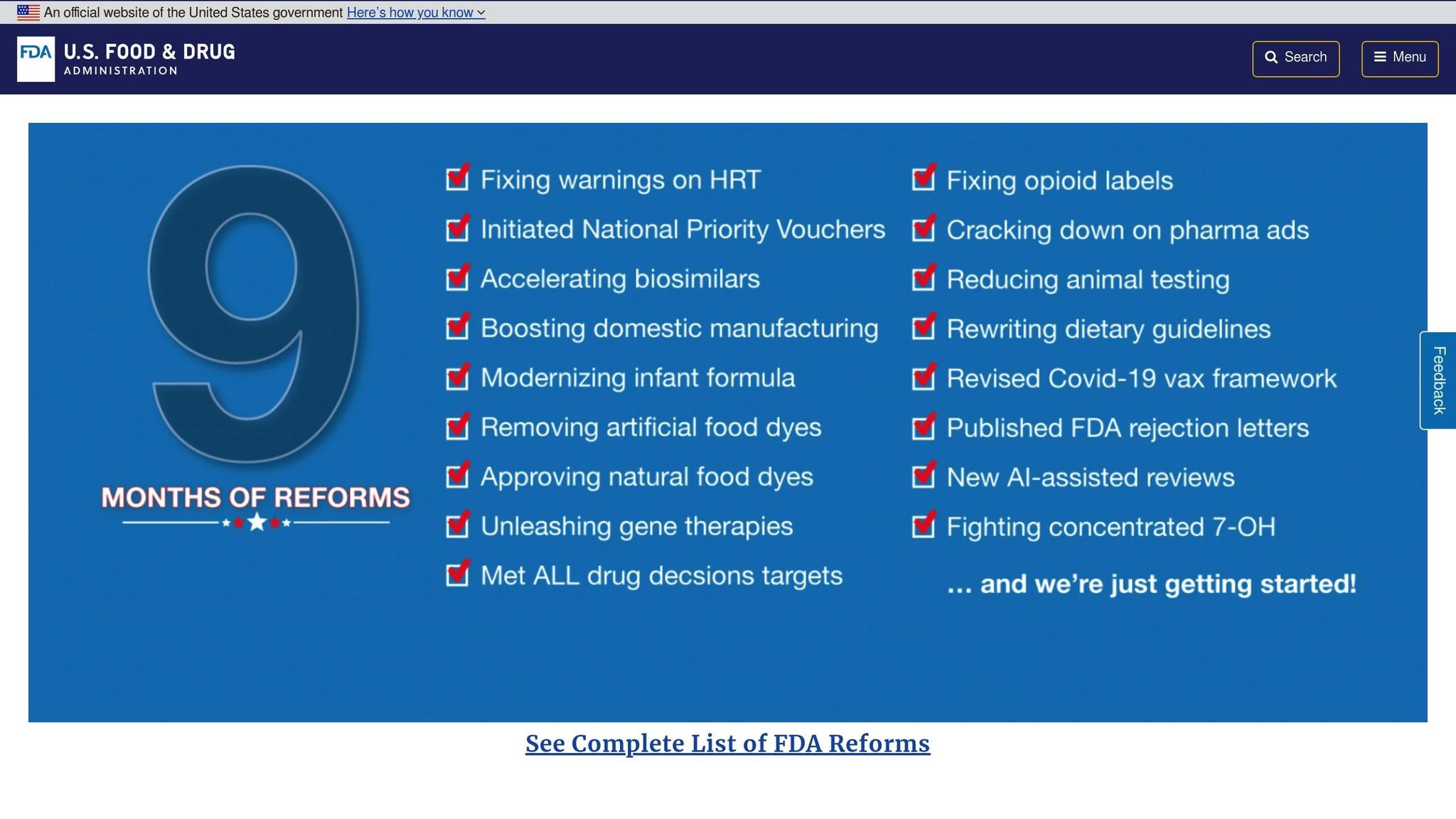Open the Menu dropdown

[1399, 57]
